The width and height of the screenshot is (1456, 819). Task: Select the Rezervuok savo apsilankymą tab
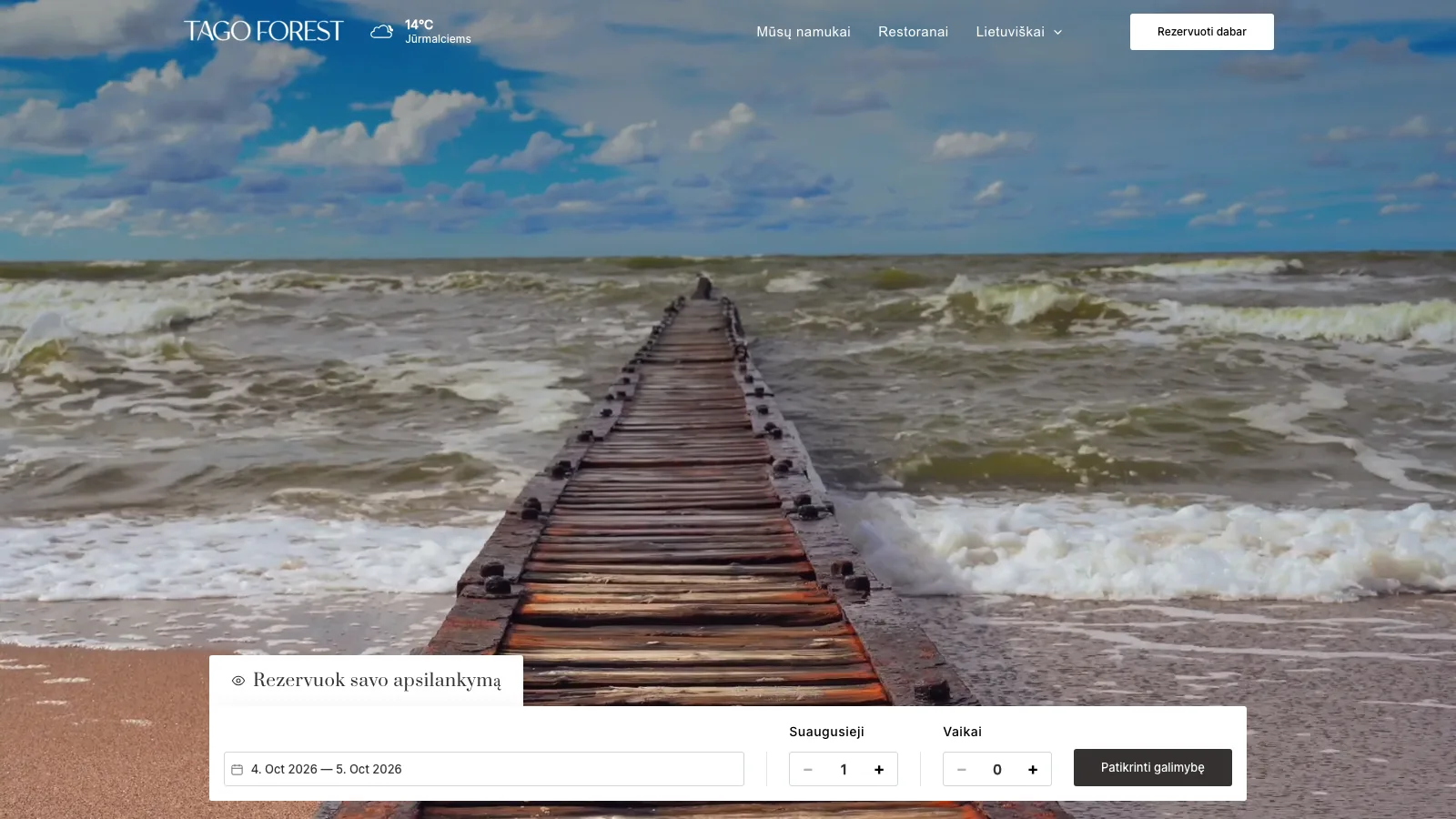coord(366,681)
